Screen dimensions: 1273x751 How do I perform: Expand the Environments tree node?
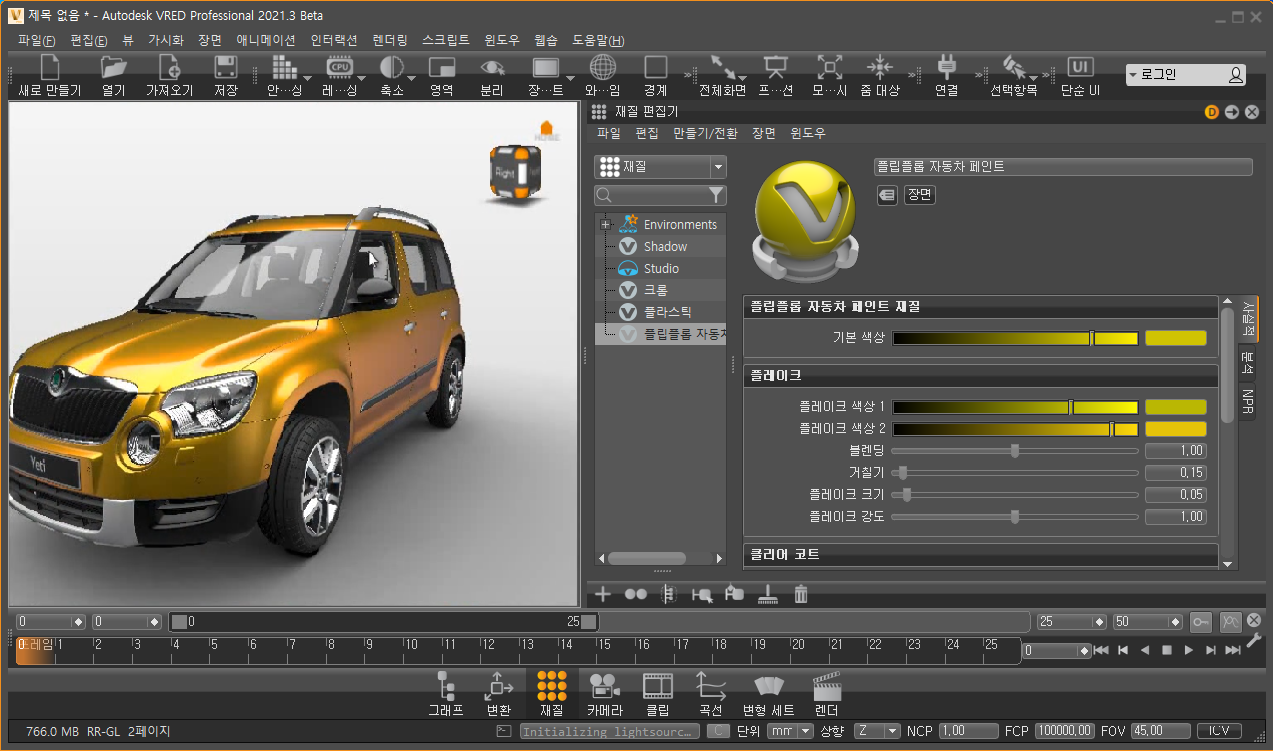(605, 224)
